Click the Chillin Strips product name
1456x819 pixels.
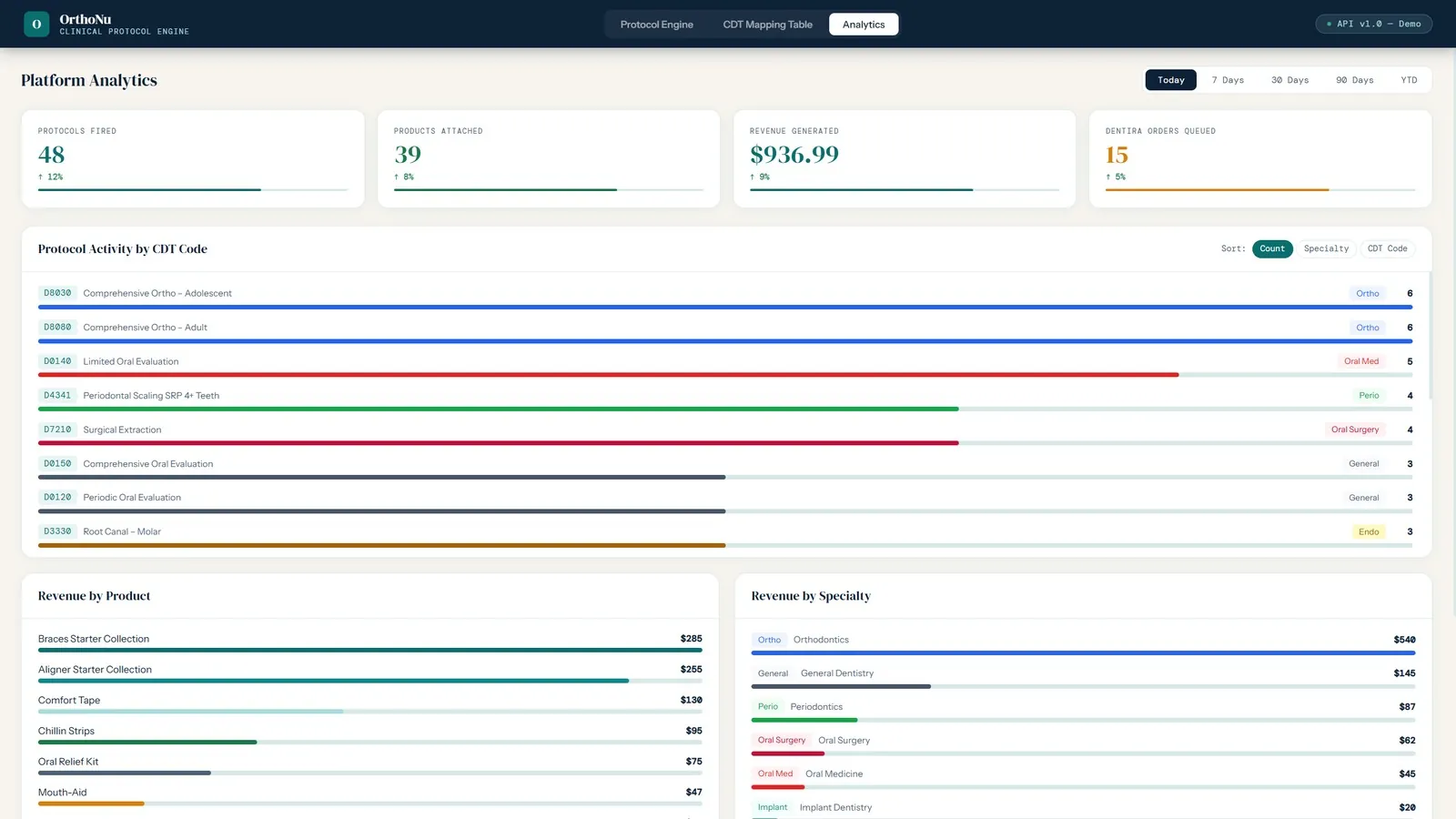tap(66, 731)
